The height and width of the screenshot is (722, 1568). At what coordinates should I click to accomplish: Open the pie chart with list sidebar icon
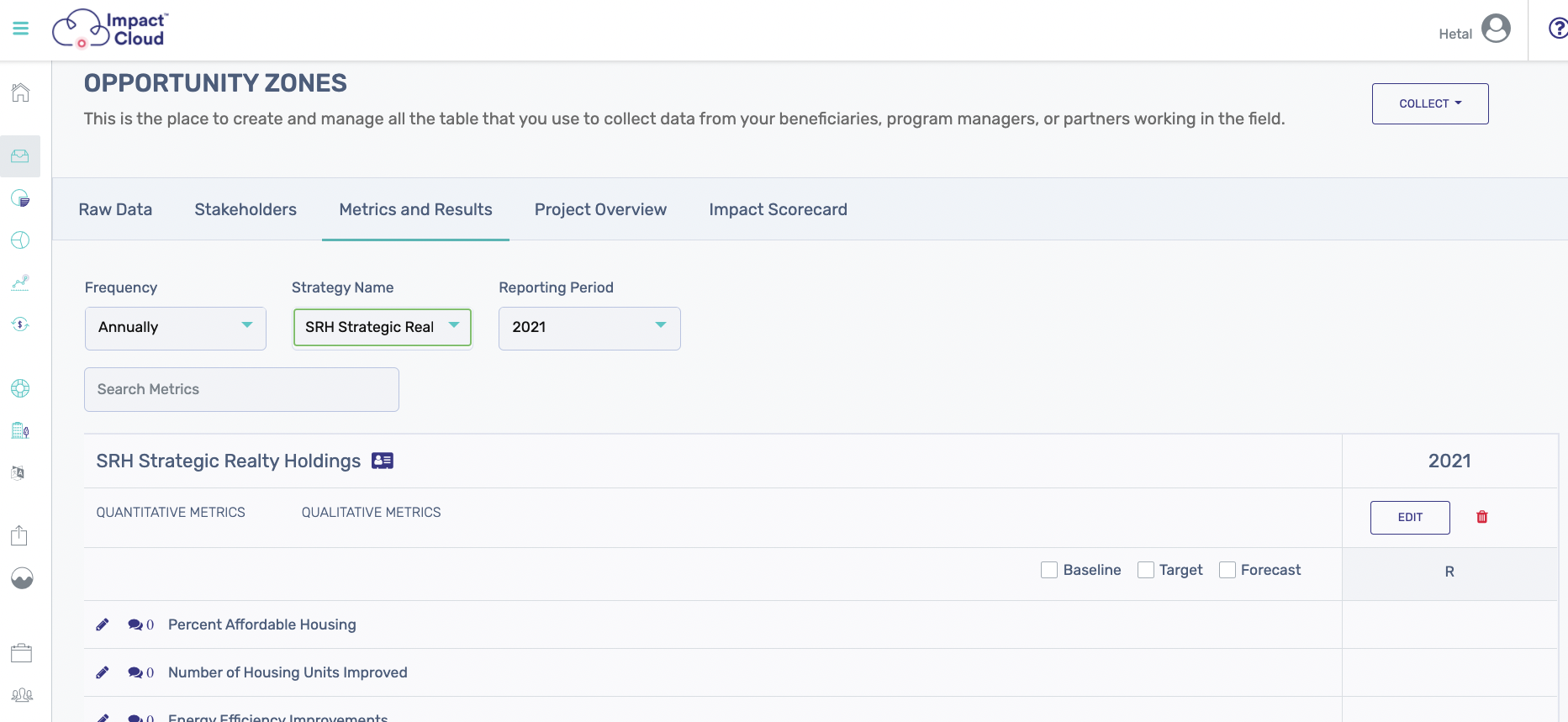pos(20,198)
